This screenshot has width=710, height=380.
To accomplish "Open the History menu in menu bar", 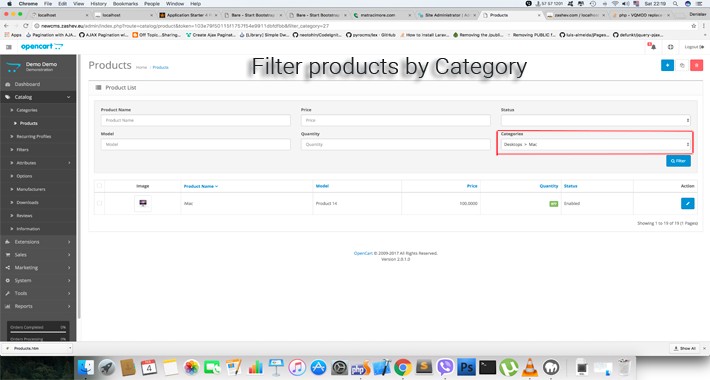I will 98,4.
